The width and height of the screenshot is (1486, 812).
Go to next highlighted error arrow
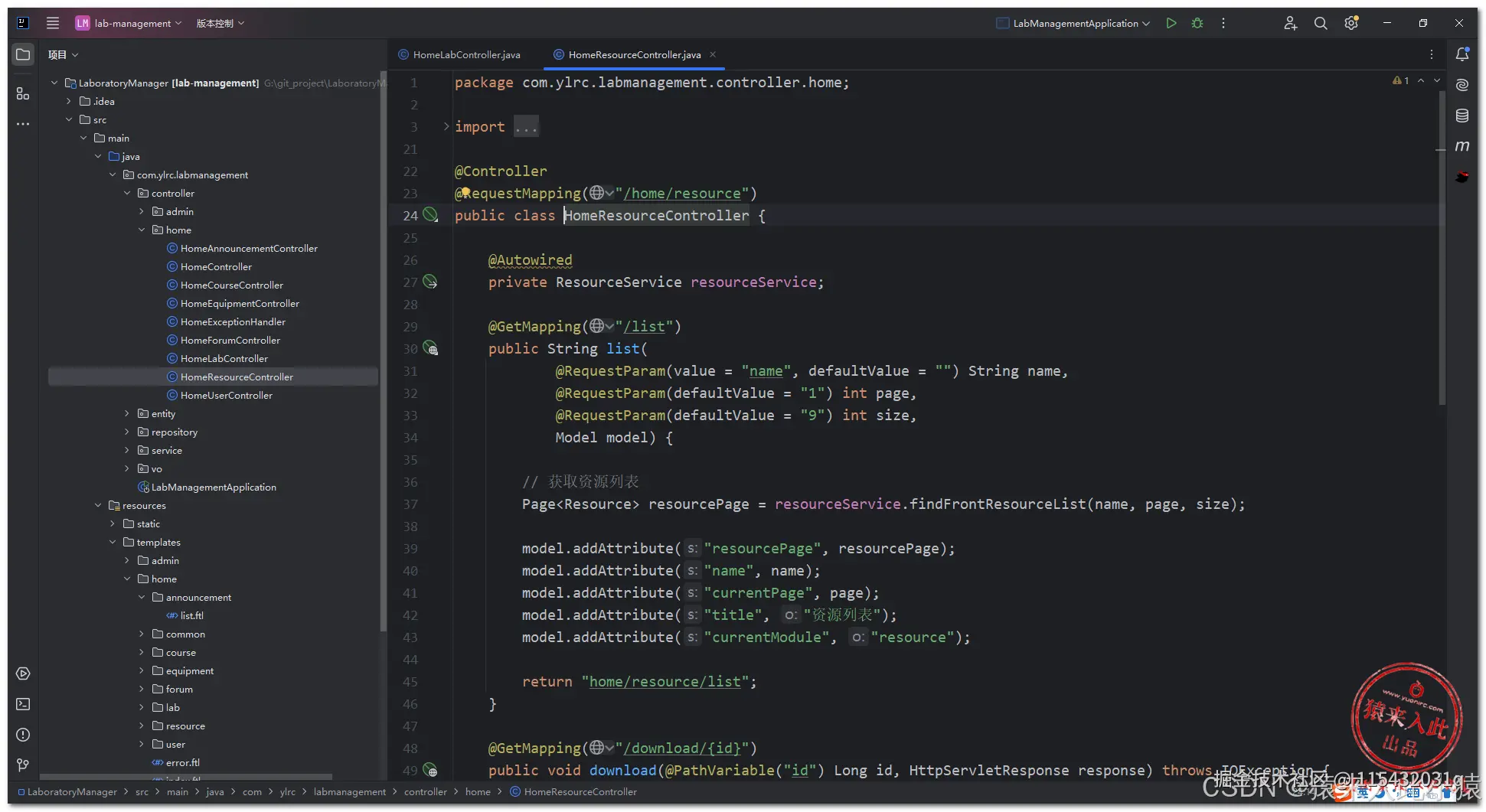click(1437, 80)
